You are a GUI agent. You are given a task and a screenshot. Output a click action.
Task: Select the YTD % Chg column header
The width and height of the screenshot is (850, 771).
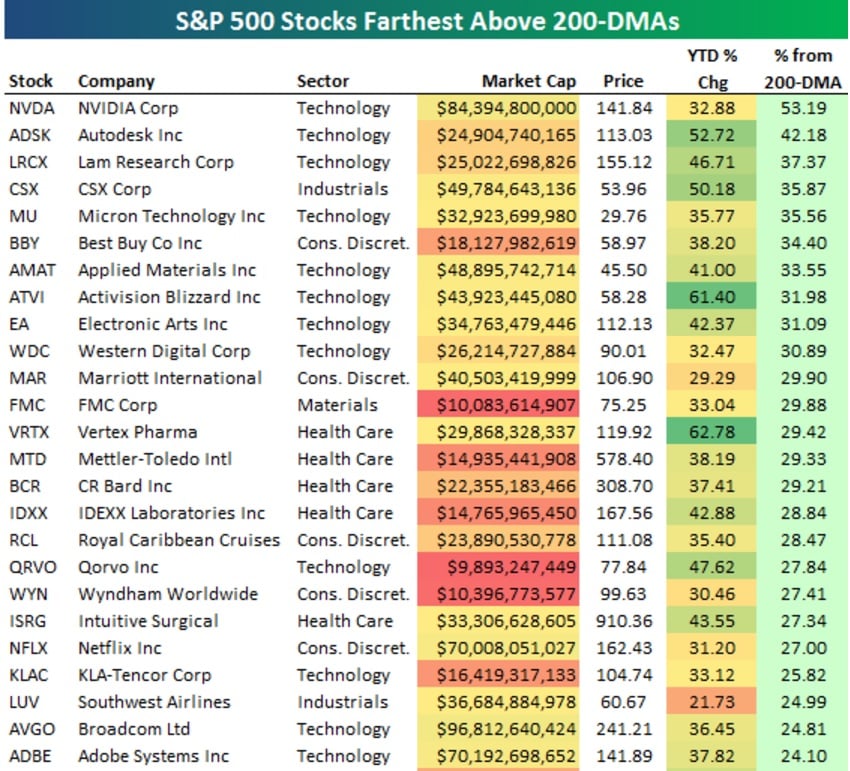pyautogui.click(x=713, y=68)
